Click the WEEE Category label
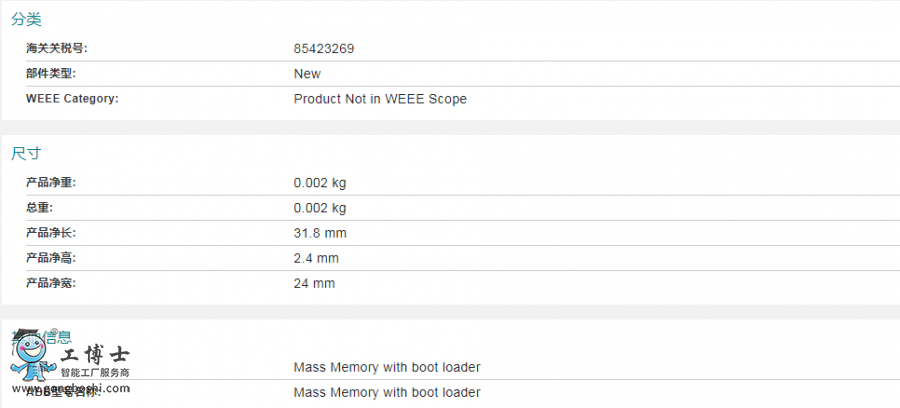Screen dimensions: 900x408 (72, 99)
